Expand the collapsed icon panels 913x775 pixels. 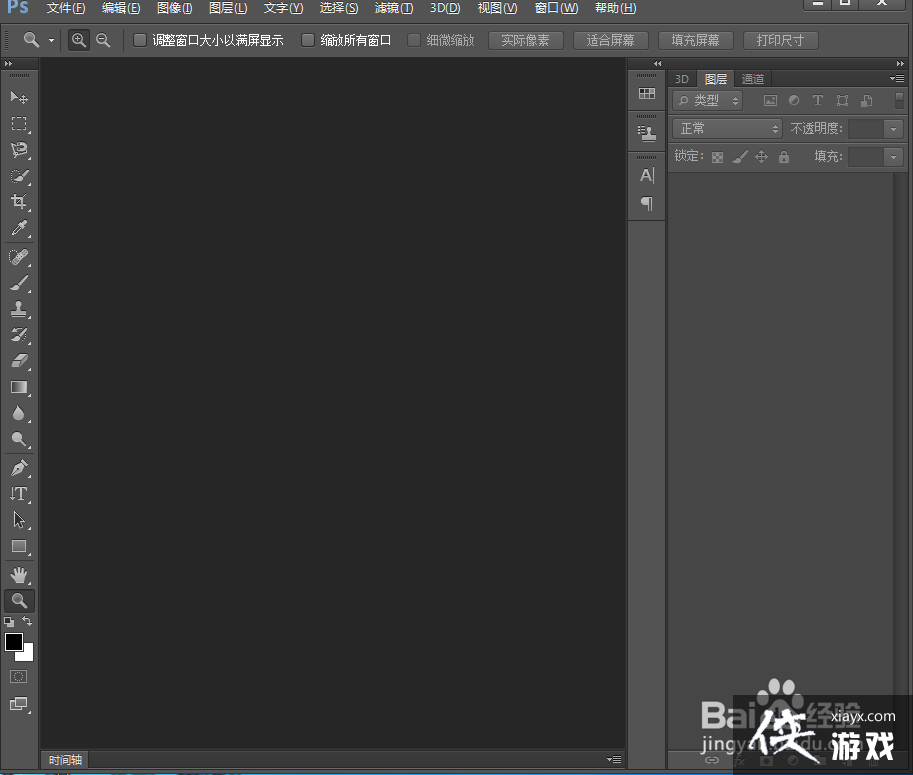[x=657, y=63]
